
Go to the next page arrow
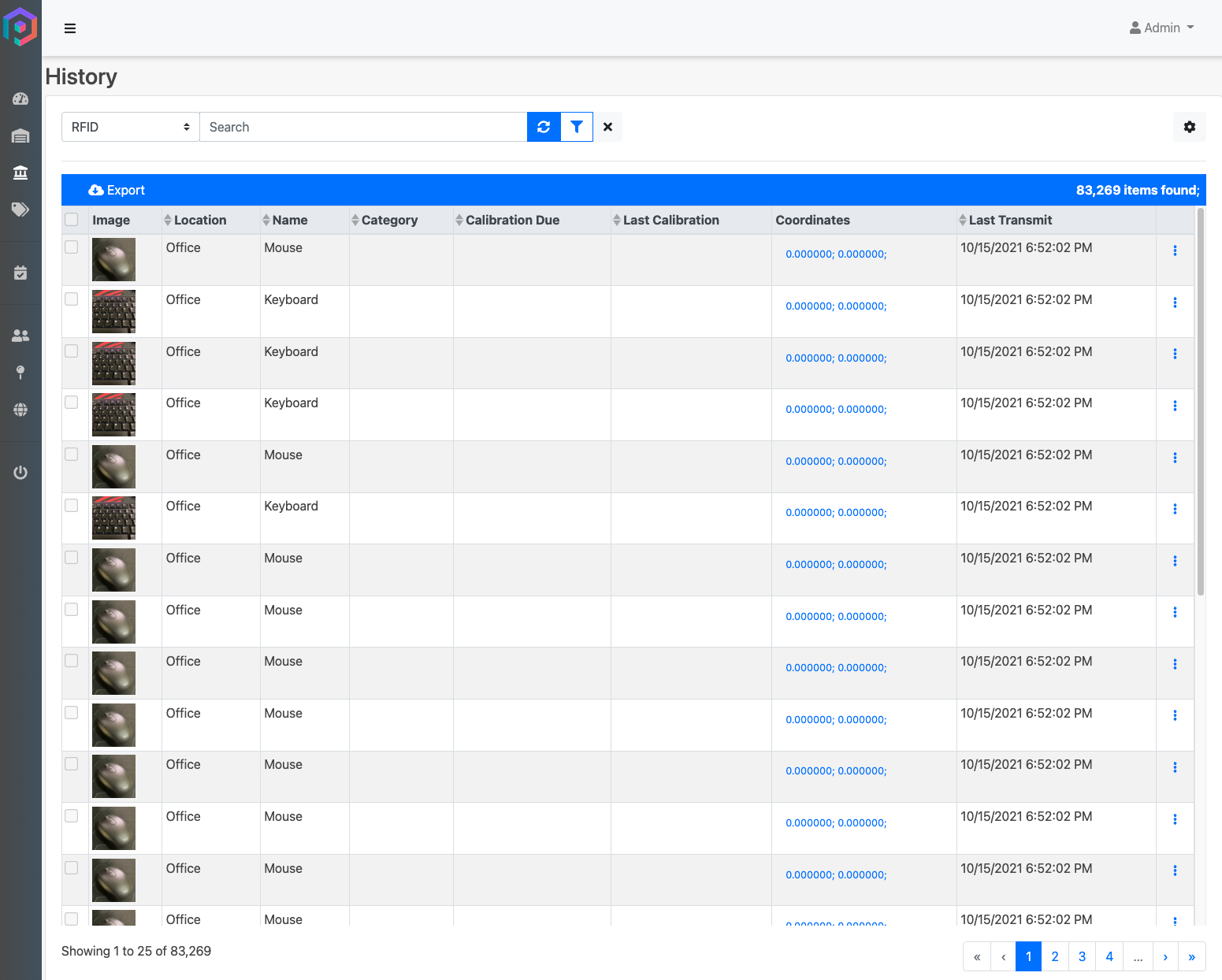coord(1165,956)
